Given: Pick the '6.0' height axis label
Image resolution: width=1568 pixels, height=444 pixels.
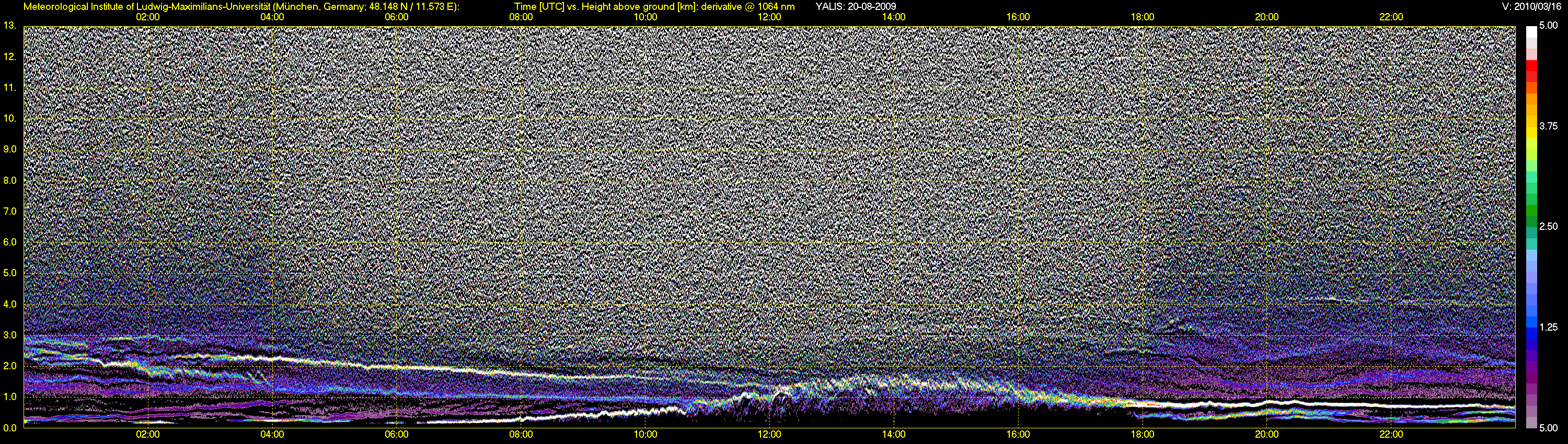Looking at the screenshot, I should click(x=10, y=242).
